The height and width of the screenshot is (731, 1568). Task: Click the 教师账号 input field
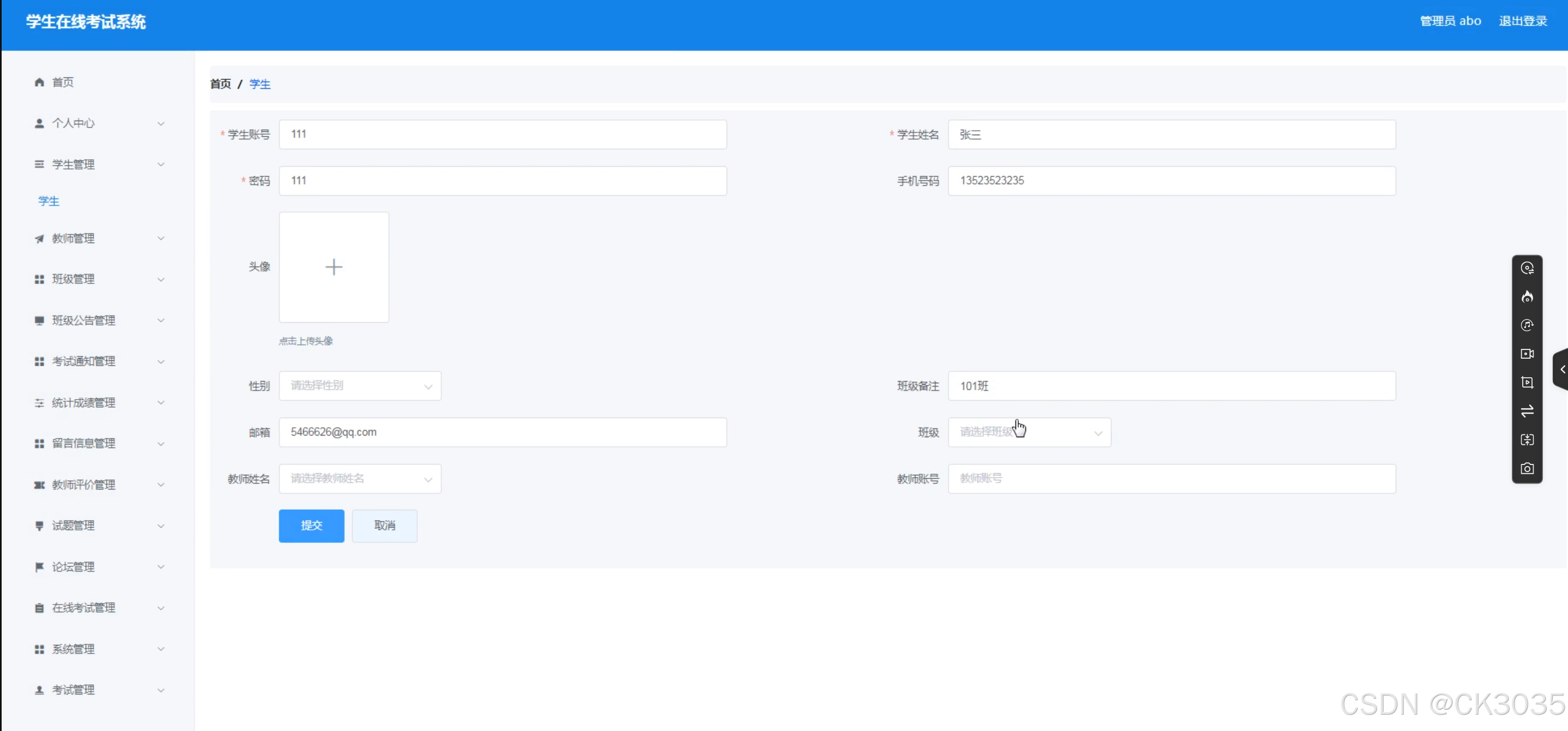[1171, 479]
